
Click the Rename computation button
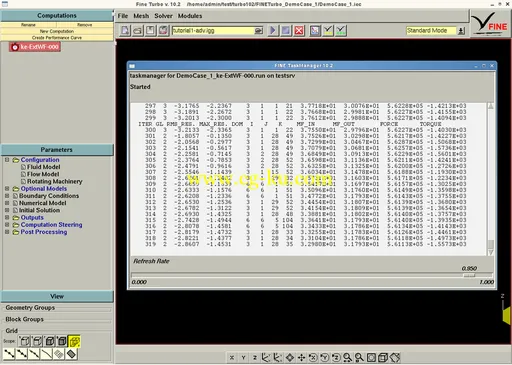[28, 25]
